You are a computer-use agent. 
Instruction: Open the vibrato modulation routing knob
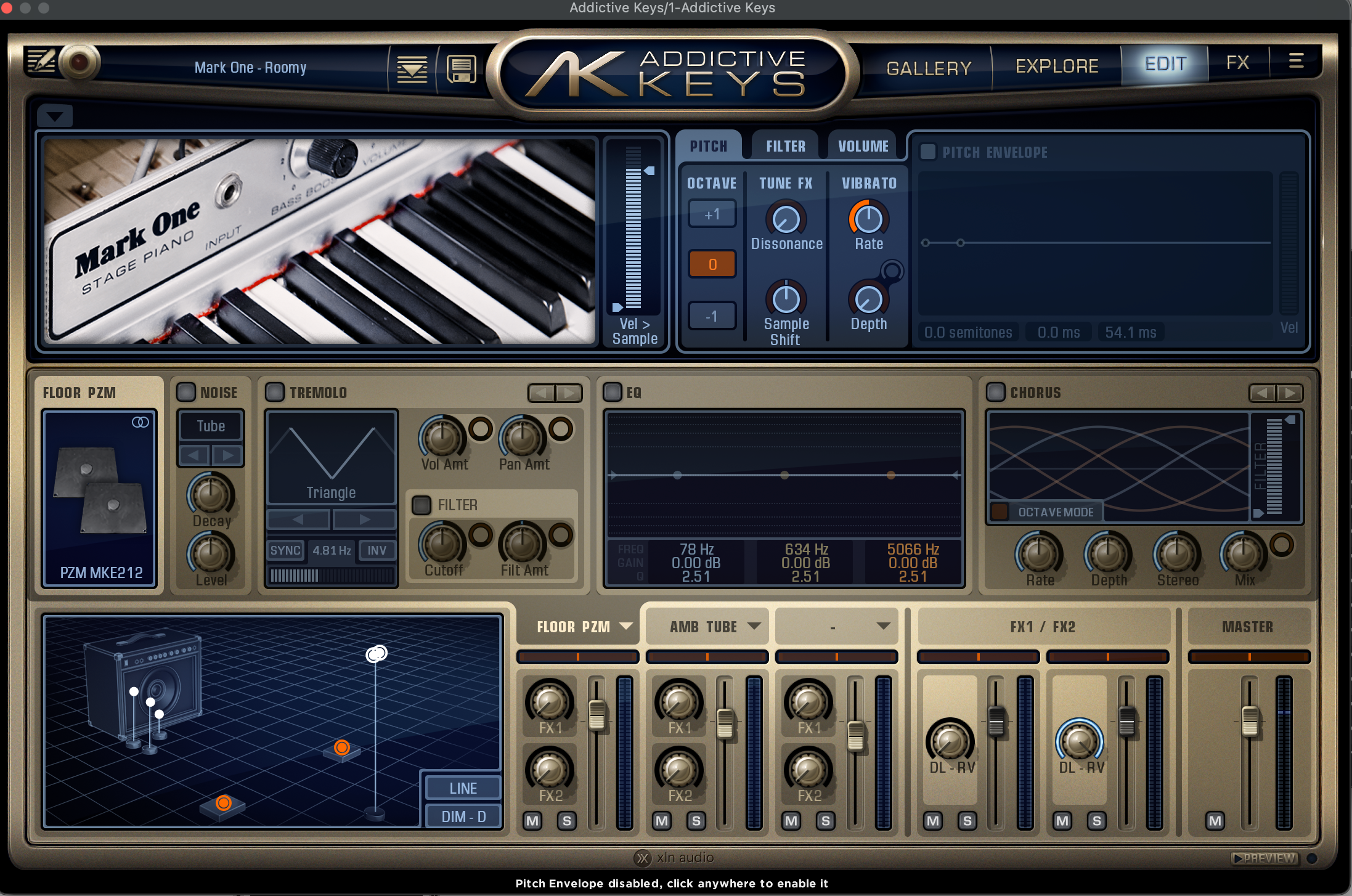892,271
